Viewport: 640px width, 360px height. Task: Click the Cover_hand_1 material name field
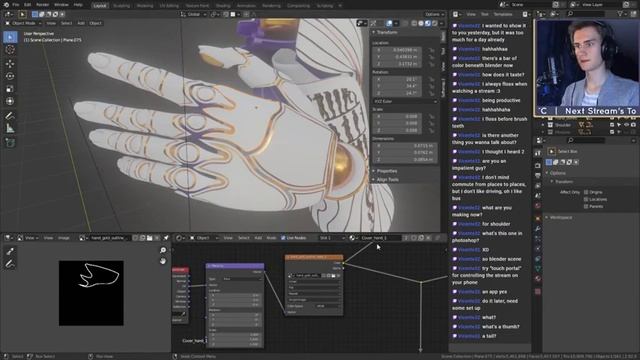coord(380,238)
